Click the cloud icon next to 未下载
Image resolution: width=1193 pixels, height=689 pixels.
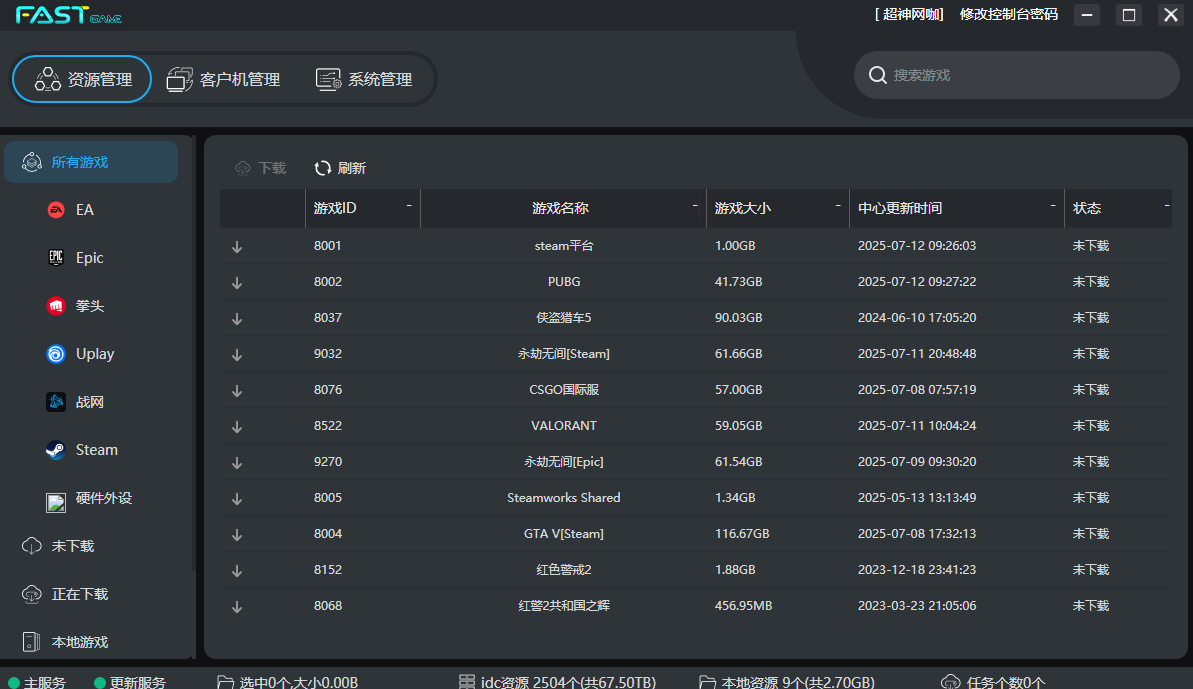coord(32,546)
